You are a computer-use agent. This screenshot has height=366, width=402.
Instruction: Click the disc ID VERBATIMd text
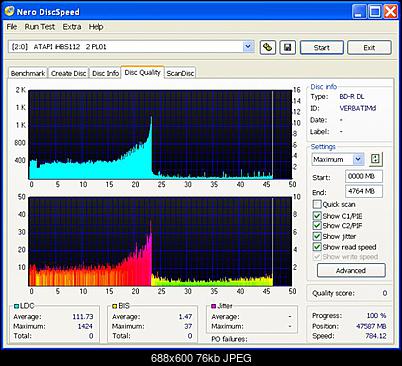(x=358, y=108)
